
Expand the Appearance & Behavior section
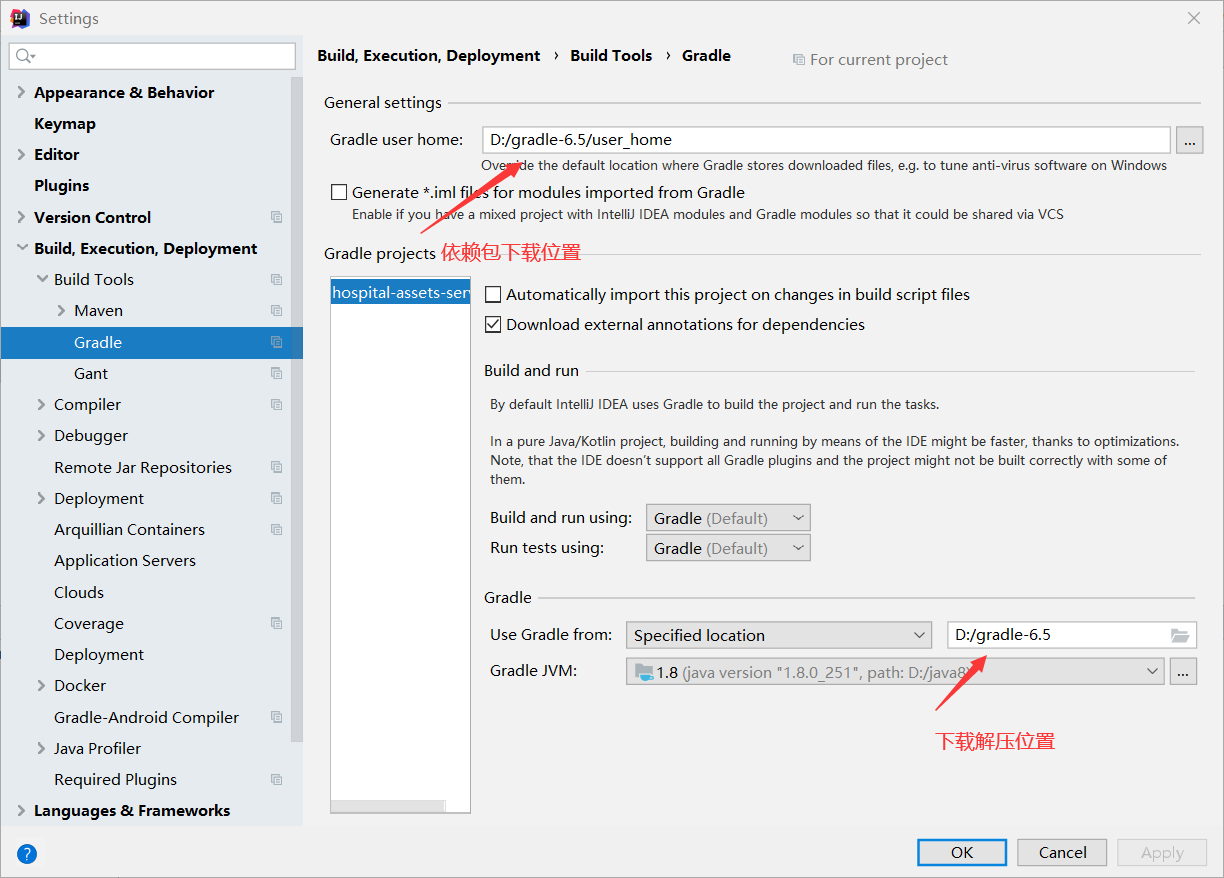21,92
